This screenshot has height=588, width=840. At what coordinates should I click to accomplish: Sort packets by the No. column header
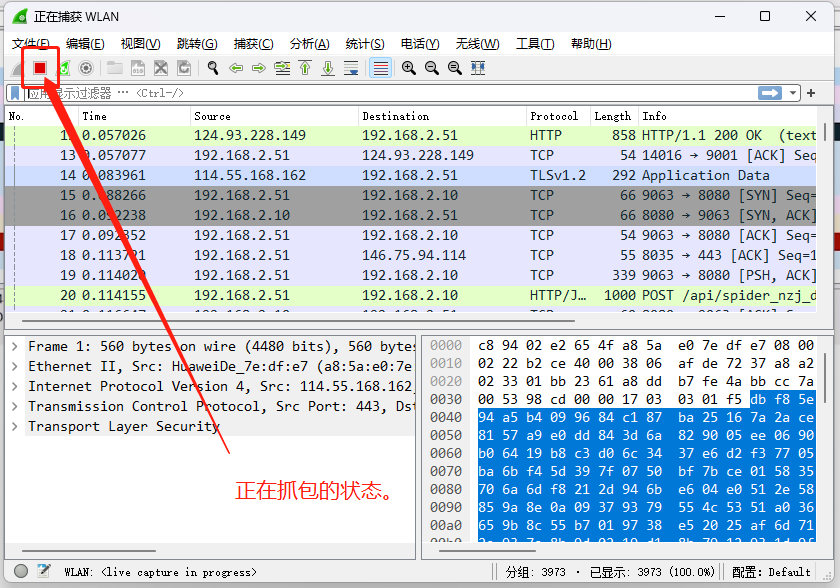(x=42, y=116)
